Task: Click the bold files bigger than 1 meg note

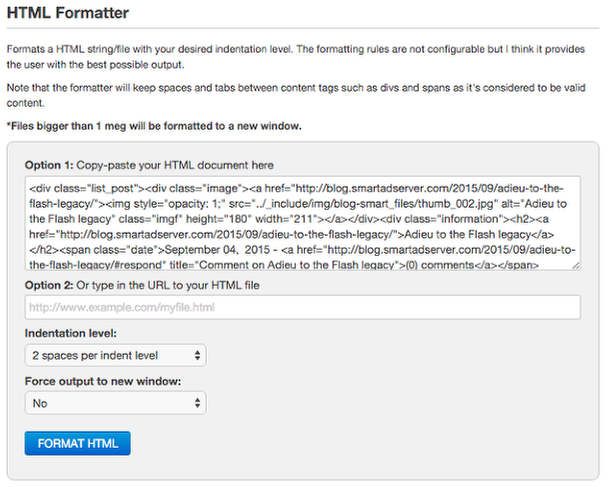Action: (x=153, y=127)
